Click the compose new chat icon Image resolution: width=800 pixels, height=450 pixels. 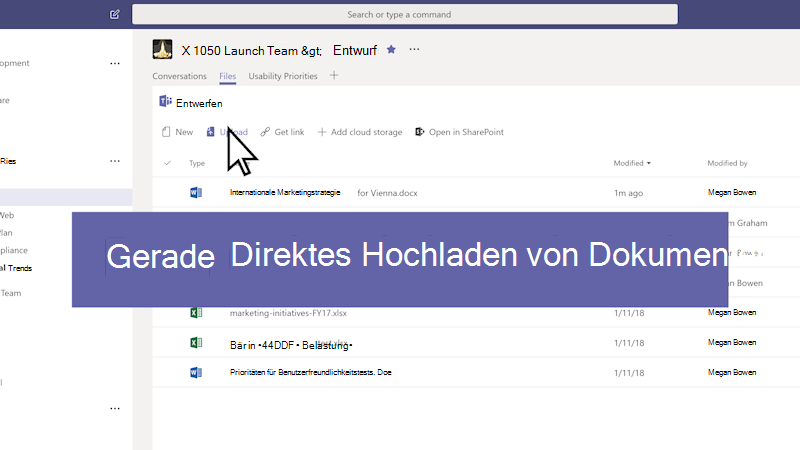[115, 14]
